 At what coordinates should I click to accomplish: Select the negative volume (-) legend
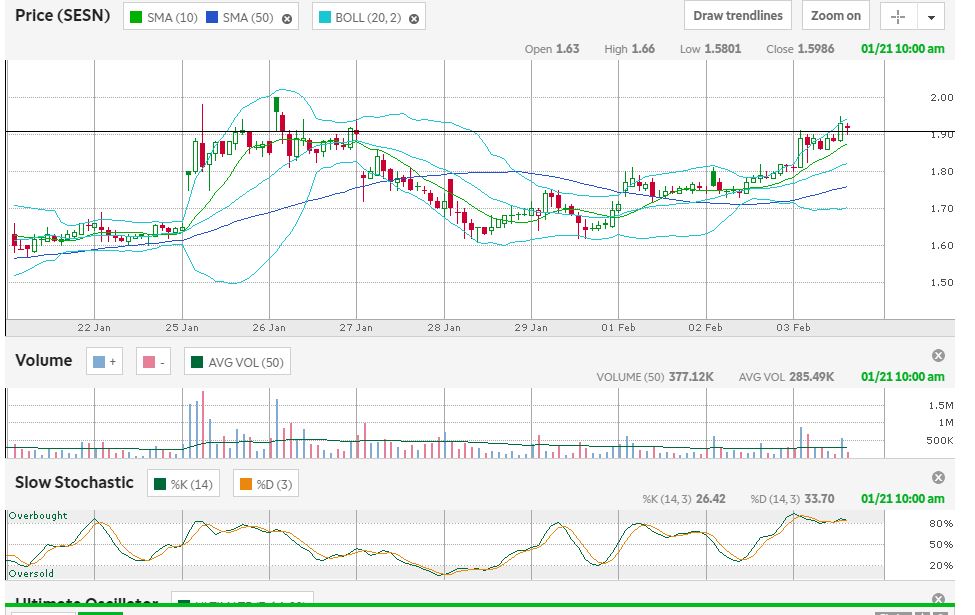[x=152, y=362]
